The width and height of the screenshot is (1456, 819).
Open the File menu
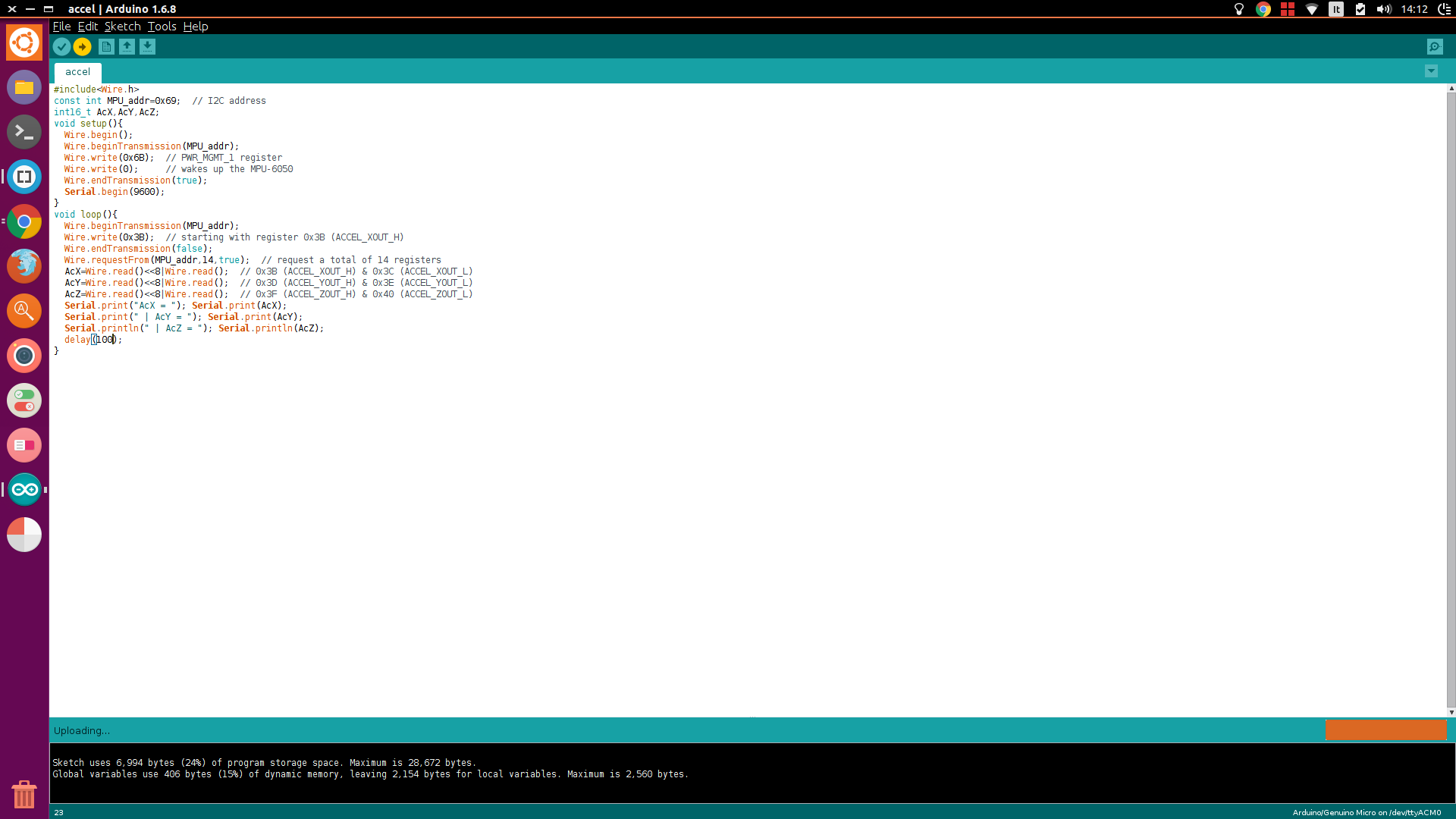pos(61,27)
